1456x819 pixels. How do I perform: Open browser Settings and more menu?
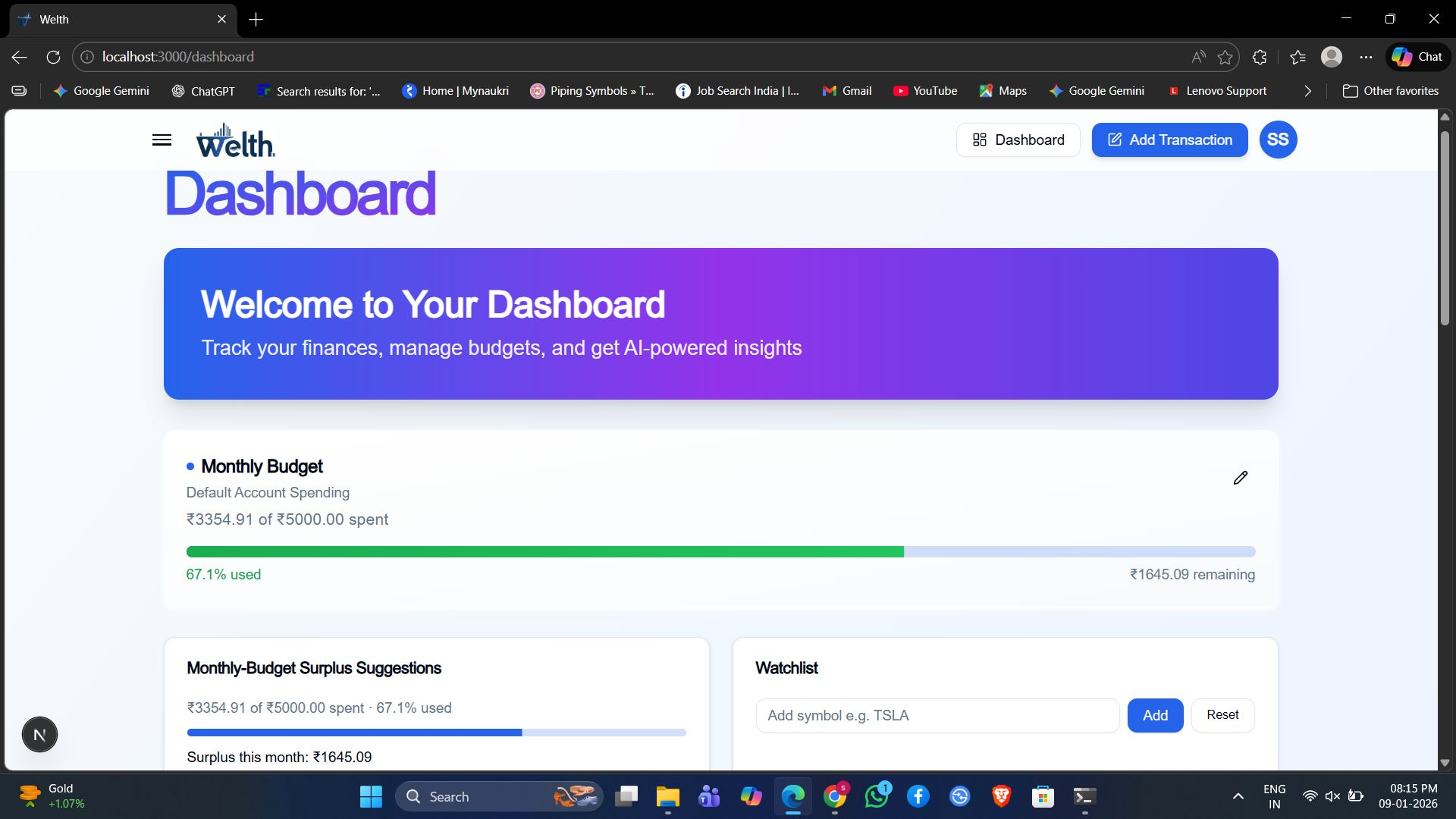pos(1366,57)
